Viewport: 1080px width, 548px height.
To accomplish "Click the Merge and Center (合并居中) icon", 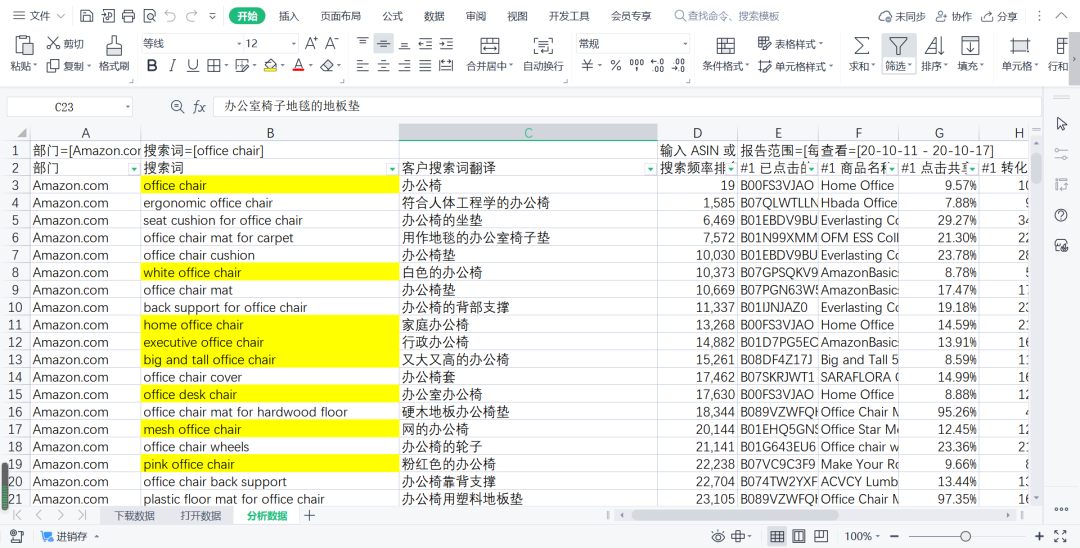I will tap(490, 46).
